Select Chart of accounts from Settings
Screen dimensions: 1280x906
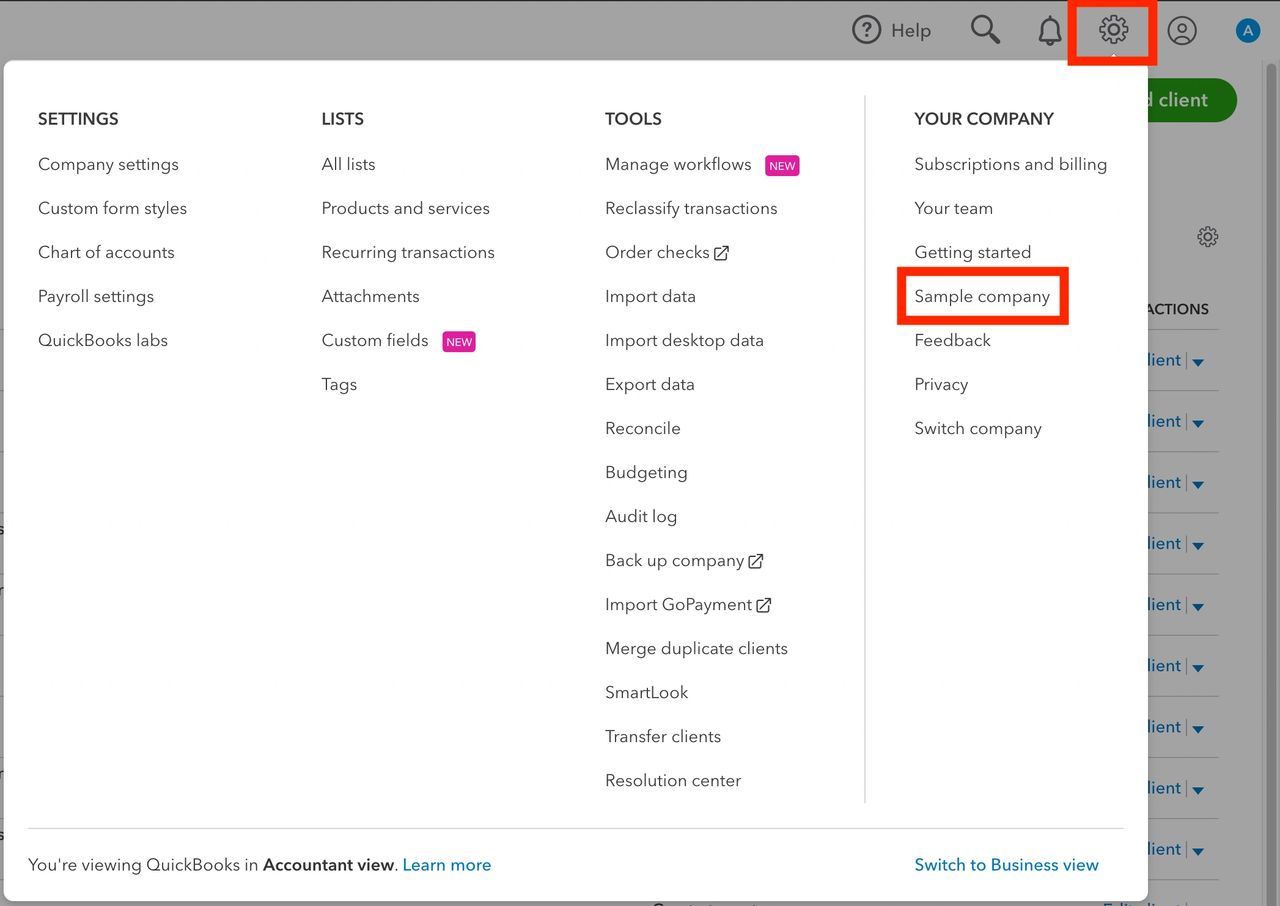coord(106,252)
